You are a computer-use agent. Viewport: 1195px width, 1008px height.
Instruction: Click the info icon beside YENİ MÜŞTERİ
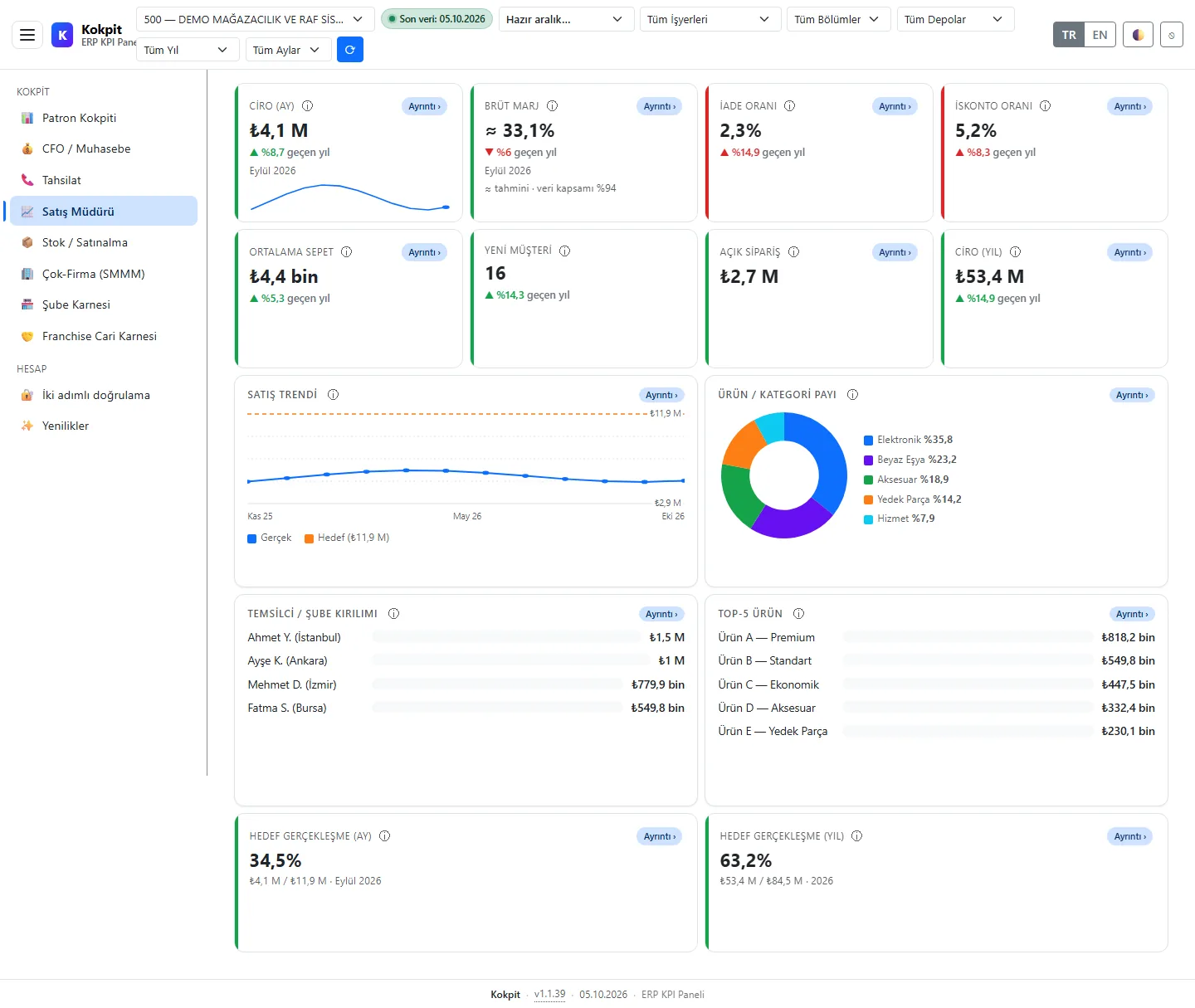click(565, 251)
